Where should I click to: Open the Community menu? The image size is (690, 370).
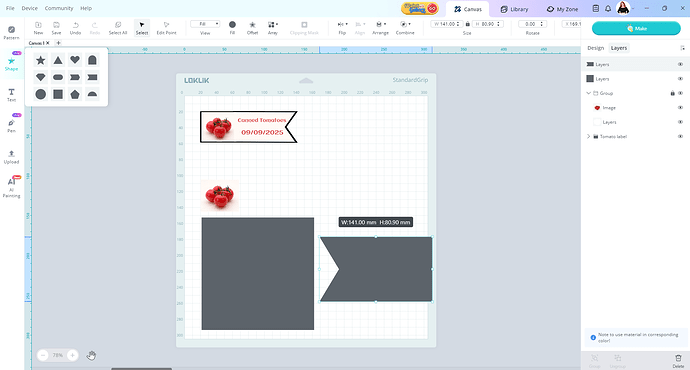[59, 8]
